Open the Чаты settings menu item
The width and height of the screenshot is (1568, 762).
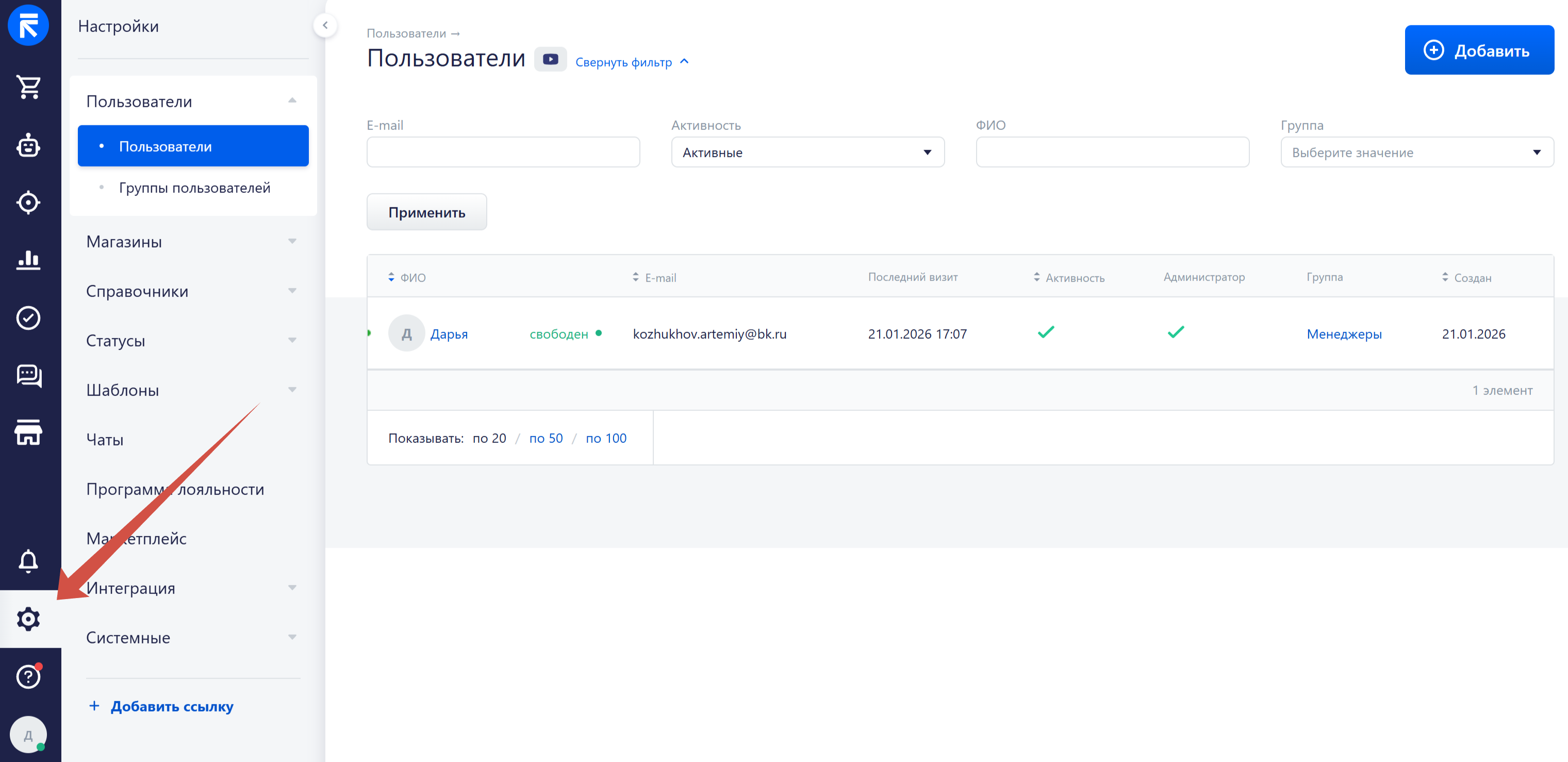coord(105,439)
